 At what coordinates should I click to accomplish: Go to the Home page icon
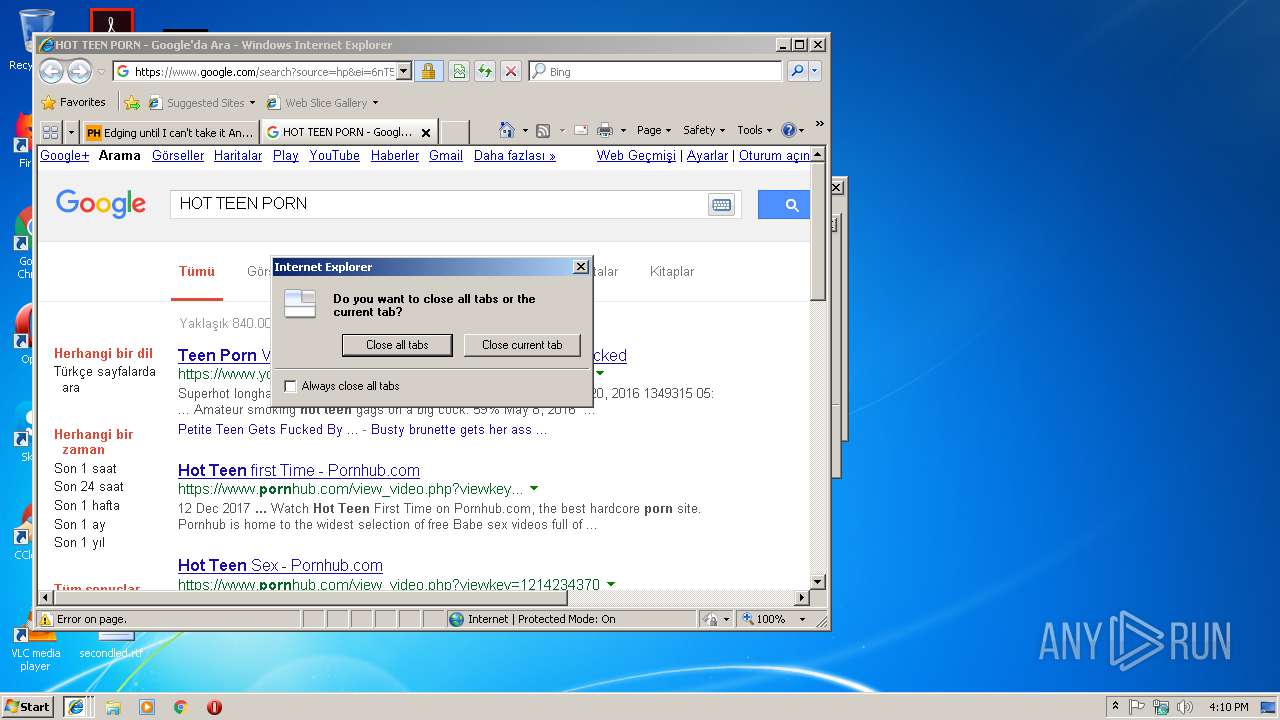point(506,130)
